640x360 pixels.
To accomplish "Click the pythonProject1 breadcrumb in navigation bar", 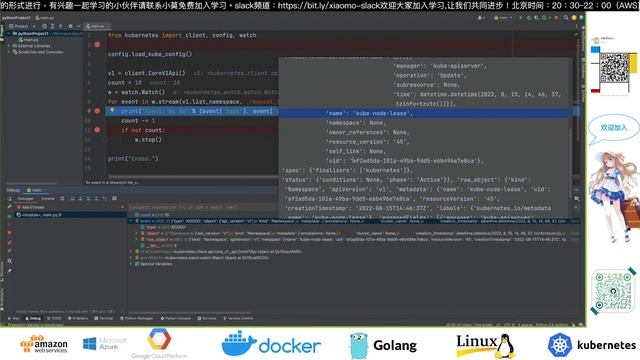I will pos(16,18).
